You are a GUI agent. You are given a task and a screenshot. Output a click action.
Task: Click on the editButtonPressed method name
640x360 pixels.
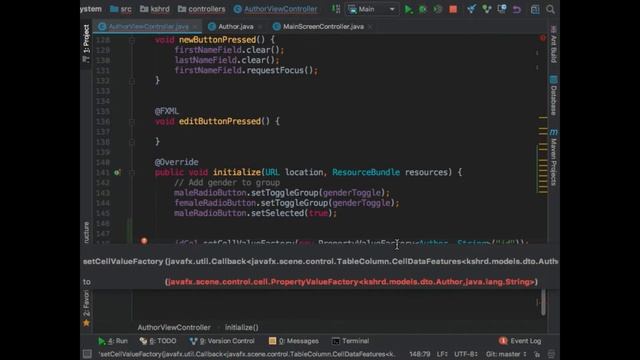220,121
